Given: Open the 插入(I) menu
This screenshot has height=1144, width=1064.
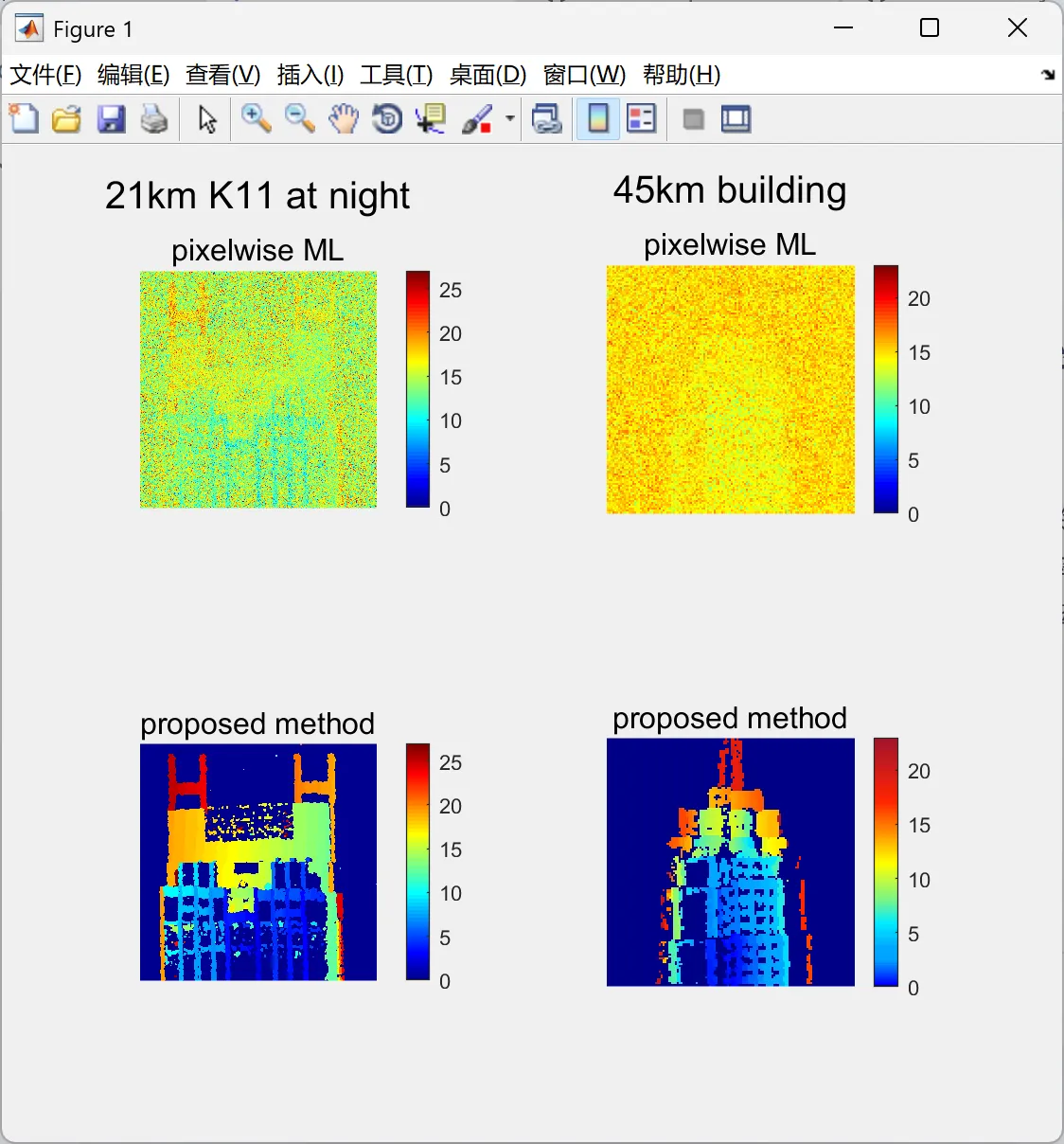Looking at the screenshot, I should click(310, 75).
